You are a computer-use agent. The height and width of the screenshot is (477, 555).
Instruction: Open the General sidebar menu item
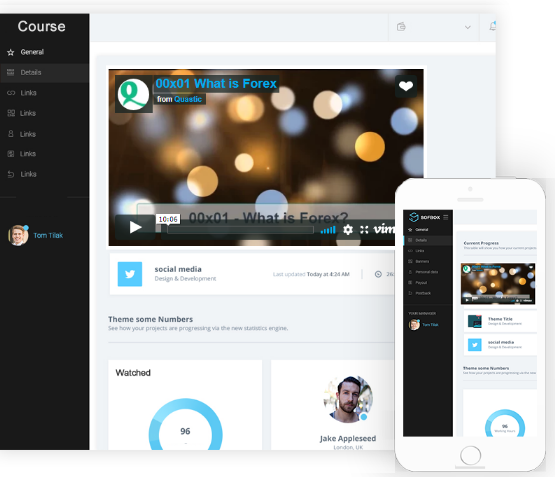[45, 52]
